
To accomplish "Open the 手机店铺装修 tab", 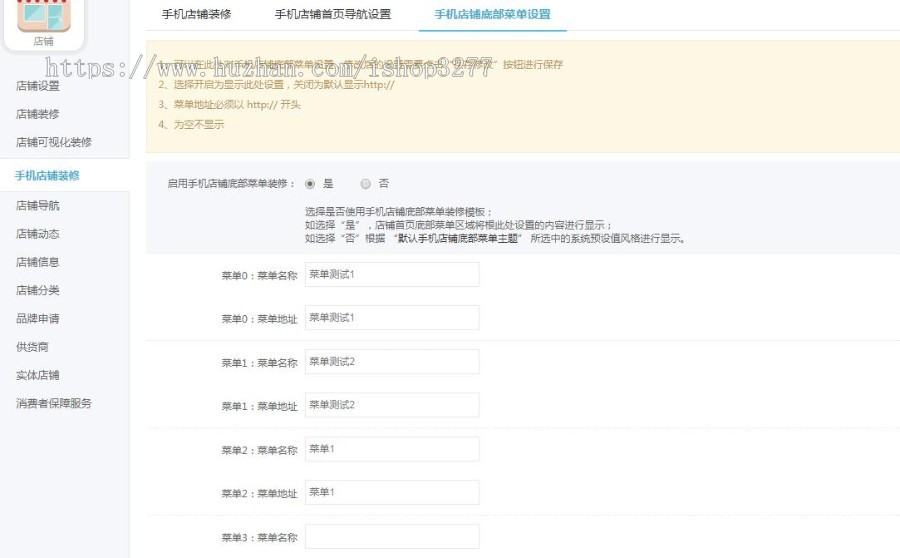I will pos(196,14).
